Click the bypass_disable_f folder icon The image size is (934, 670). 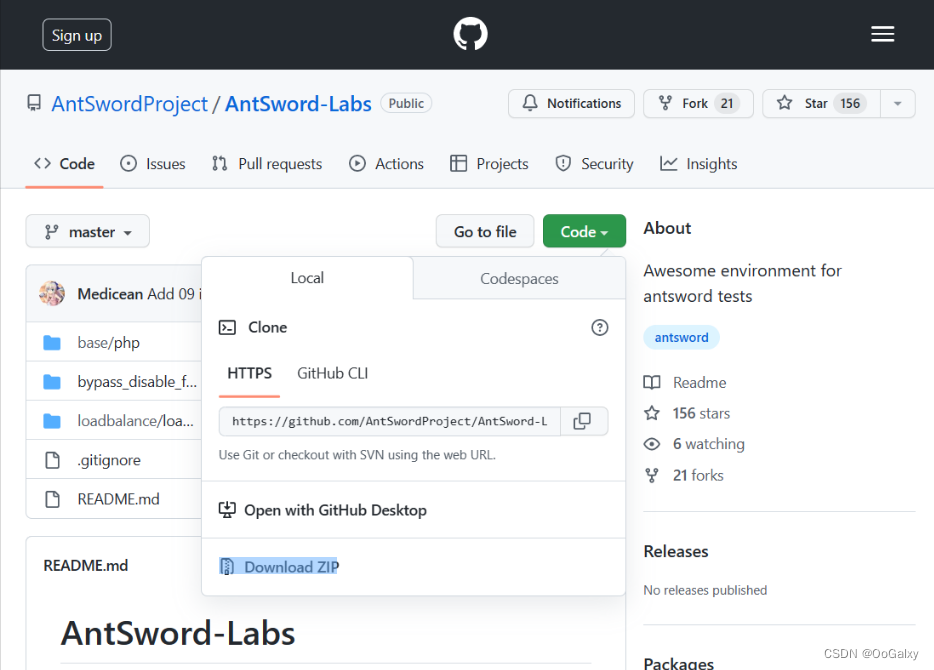[52, 382]
